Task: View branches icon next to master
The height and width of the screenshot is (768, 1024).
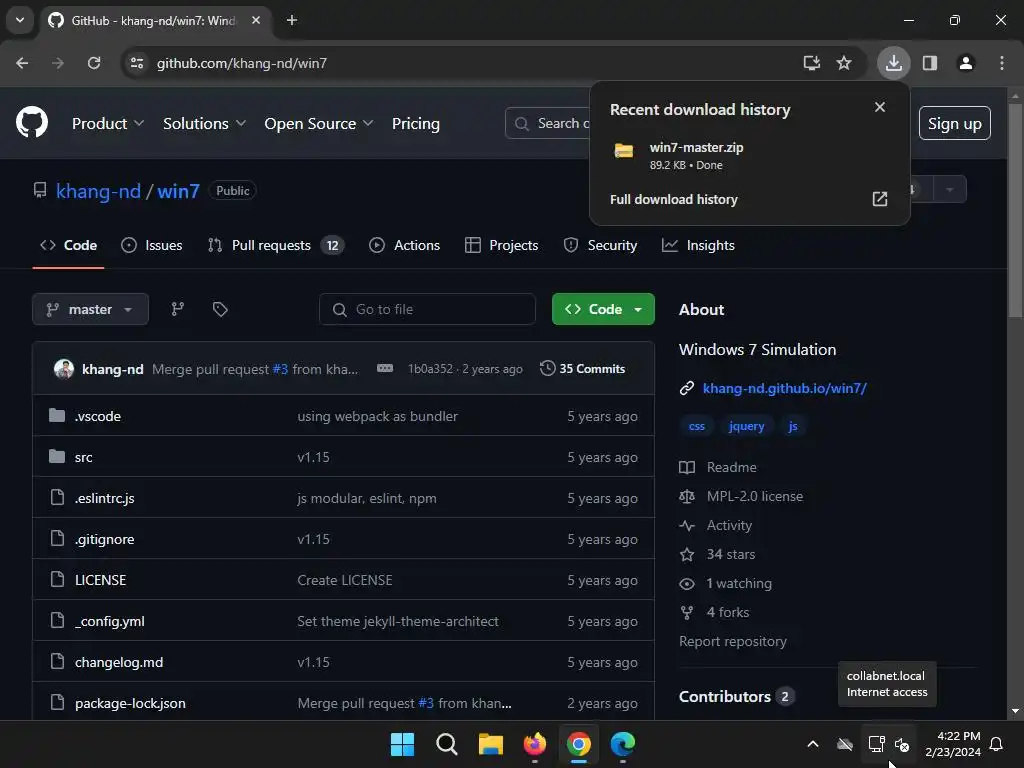Action: point(178,309)
